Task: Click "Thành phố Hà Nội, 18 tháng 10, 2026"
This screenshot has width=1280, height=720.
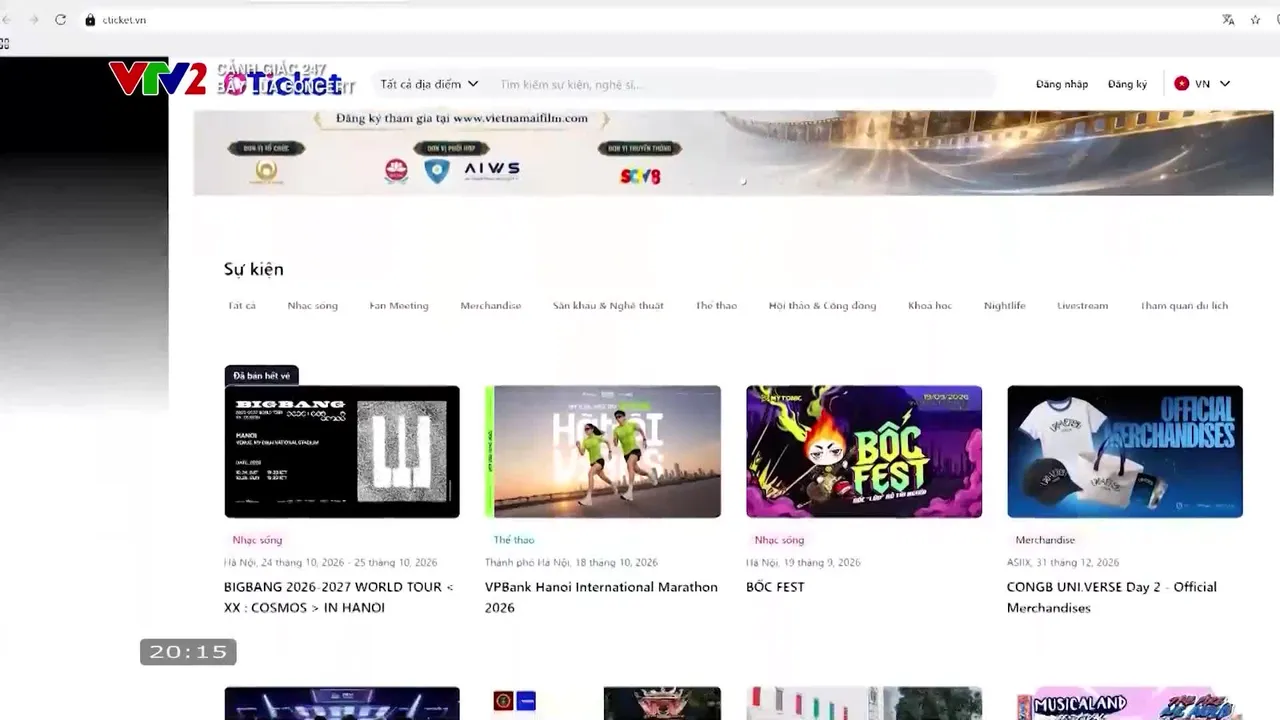Action: [x=571, y=563]
